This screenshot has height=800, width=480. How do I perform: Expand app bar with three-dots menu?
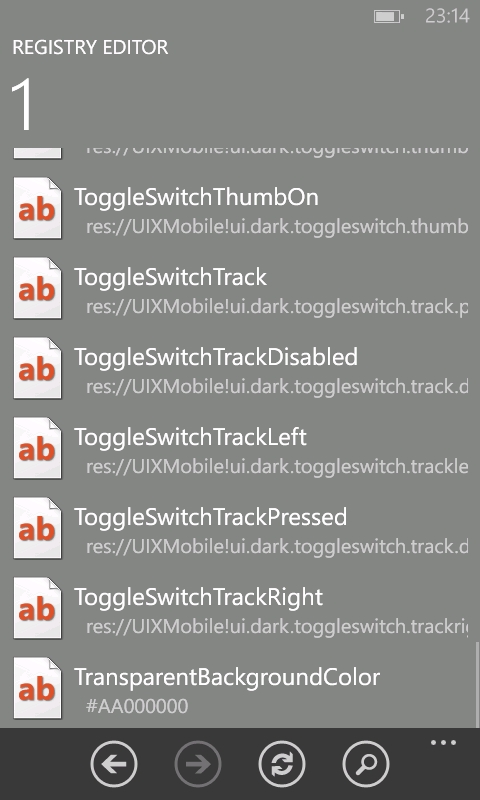click(443, 743)
